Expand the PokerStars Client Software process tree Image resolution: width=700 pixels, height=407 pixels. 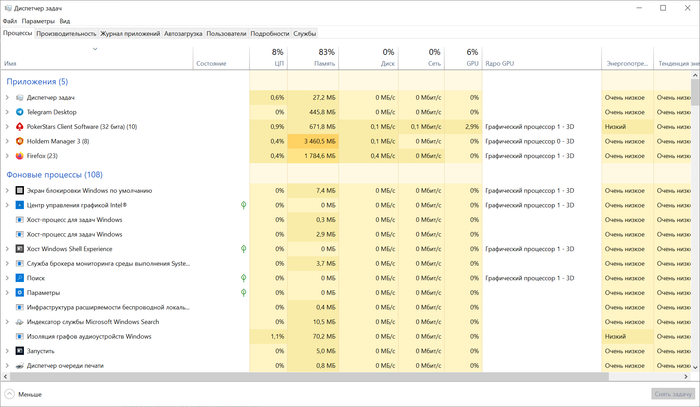coord(7,127)
